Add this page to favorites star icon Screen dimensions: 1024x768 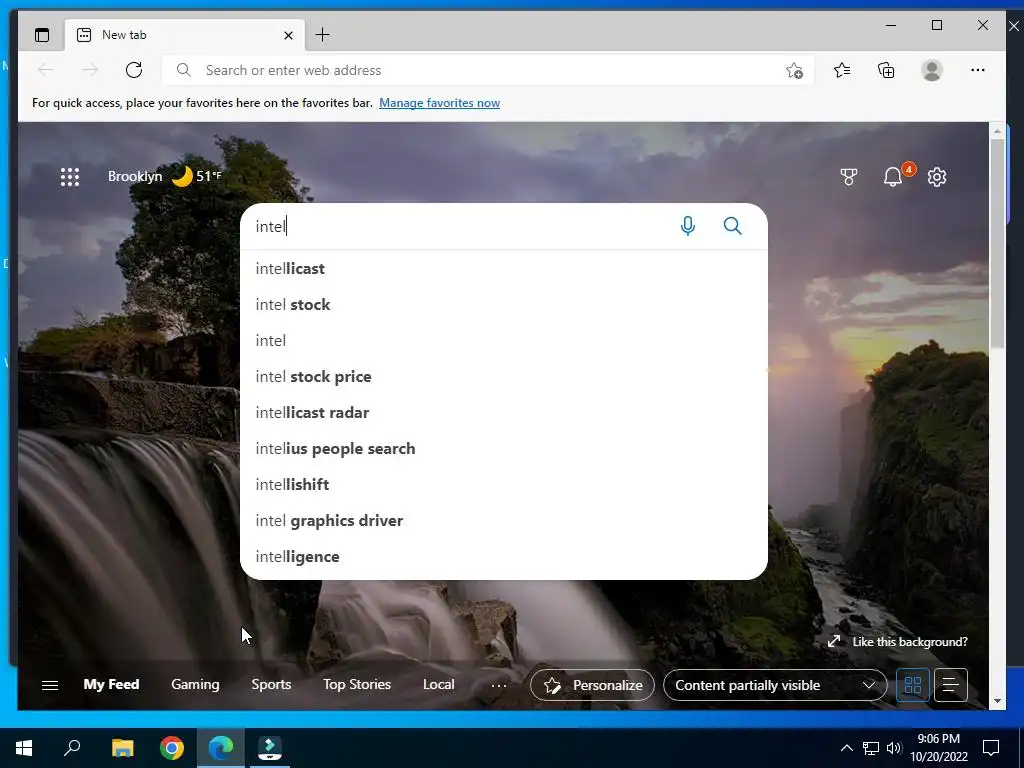pos(794,71)
